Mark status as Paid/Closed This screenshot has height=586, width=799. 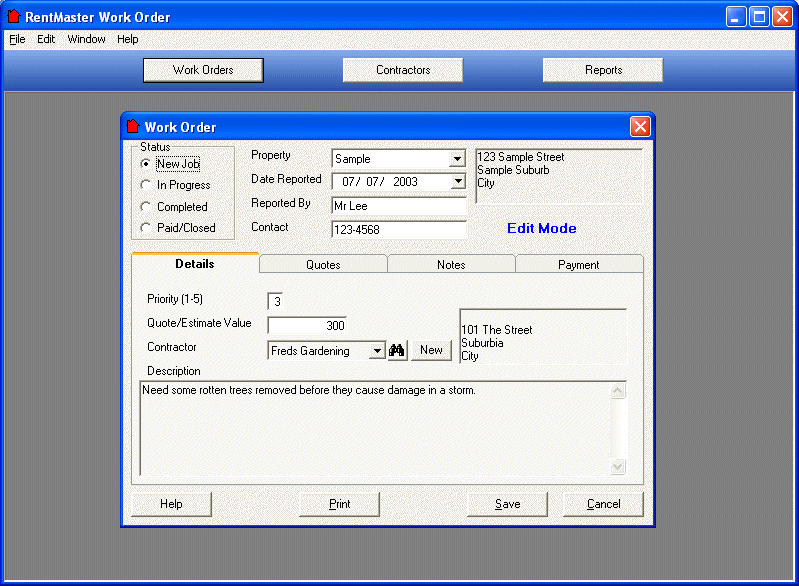[x=147, y=228]
